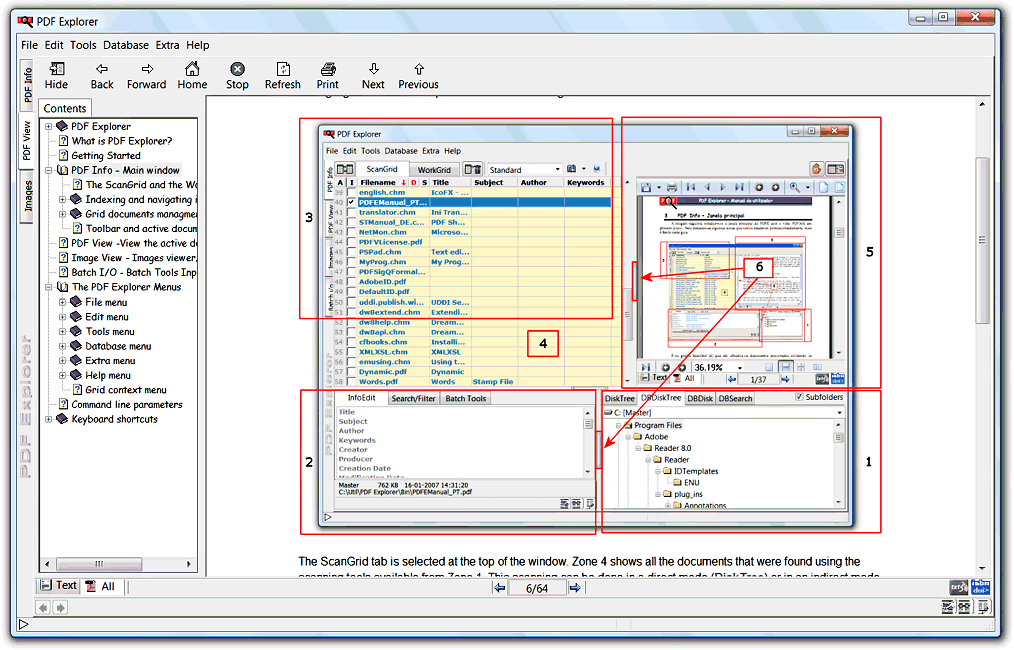Open the Getting Started topic
This screenshot has height=650, width=1014.
[x=105, y=155]
